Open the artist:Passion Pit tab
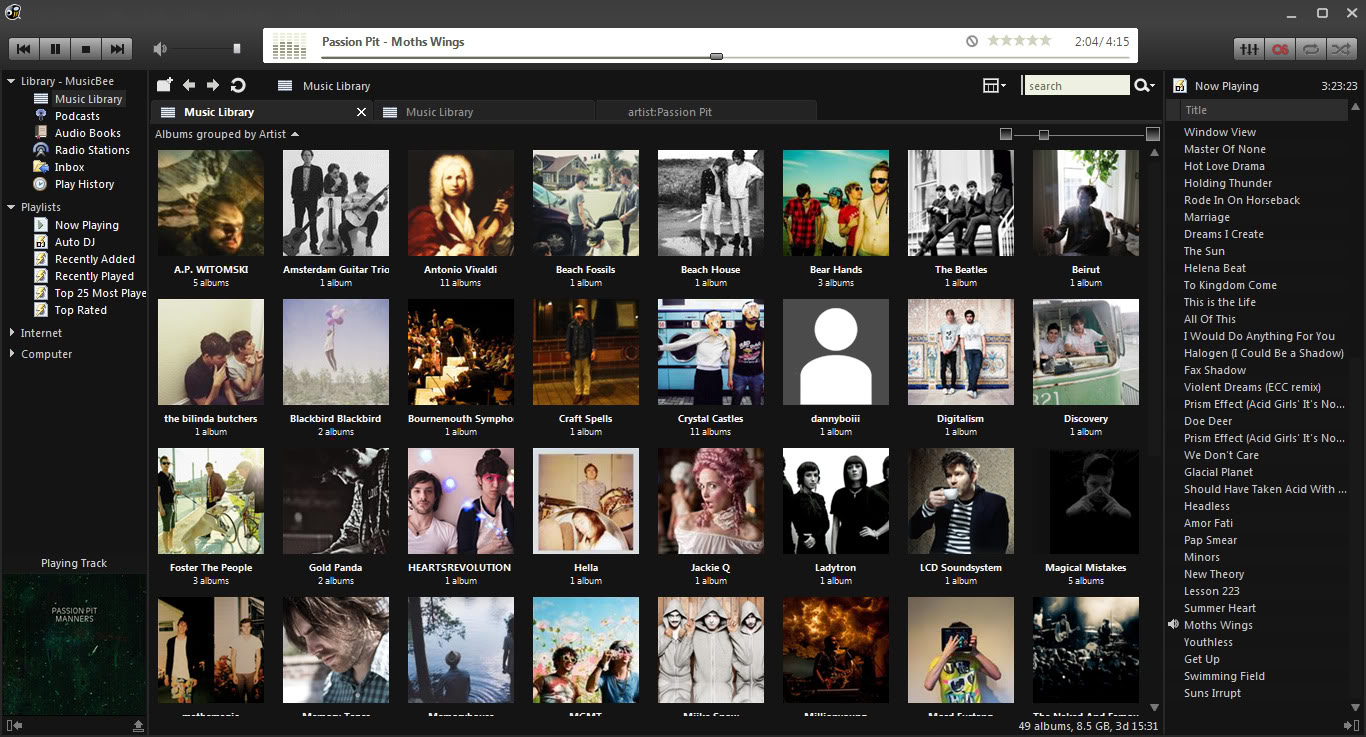Screen dimensions: 1366x737 pyautogui.click(x=706, y=112)
